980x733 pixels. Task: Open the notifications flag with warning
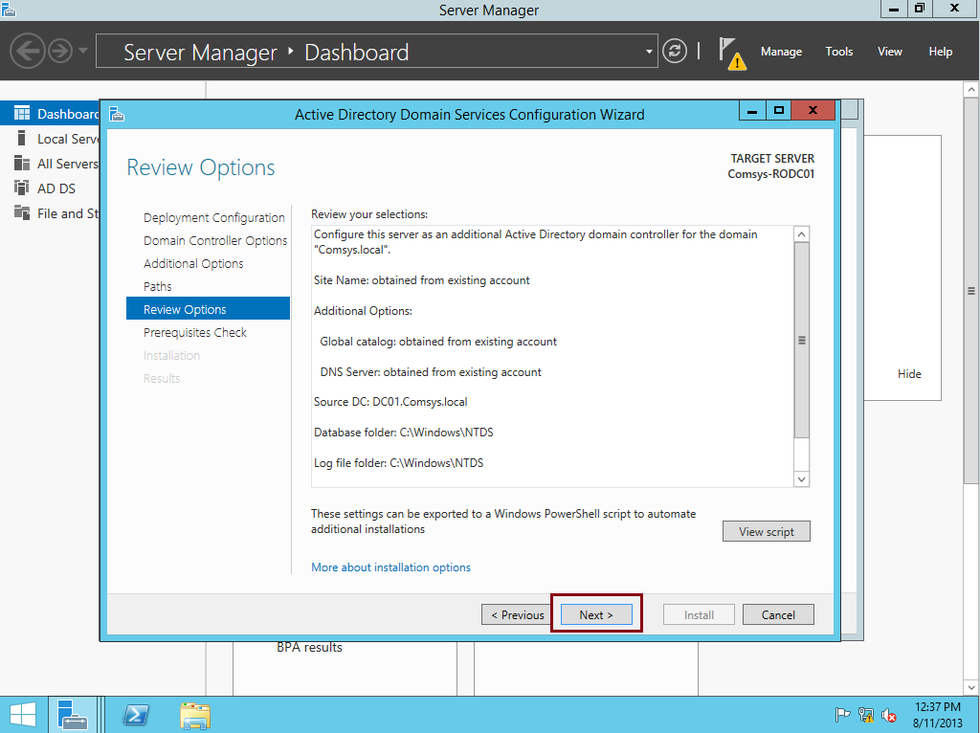[x=732, y=53]
